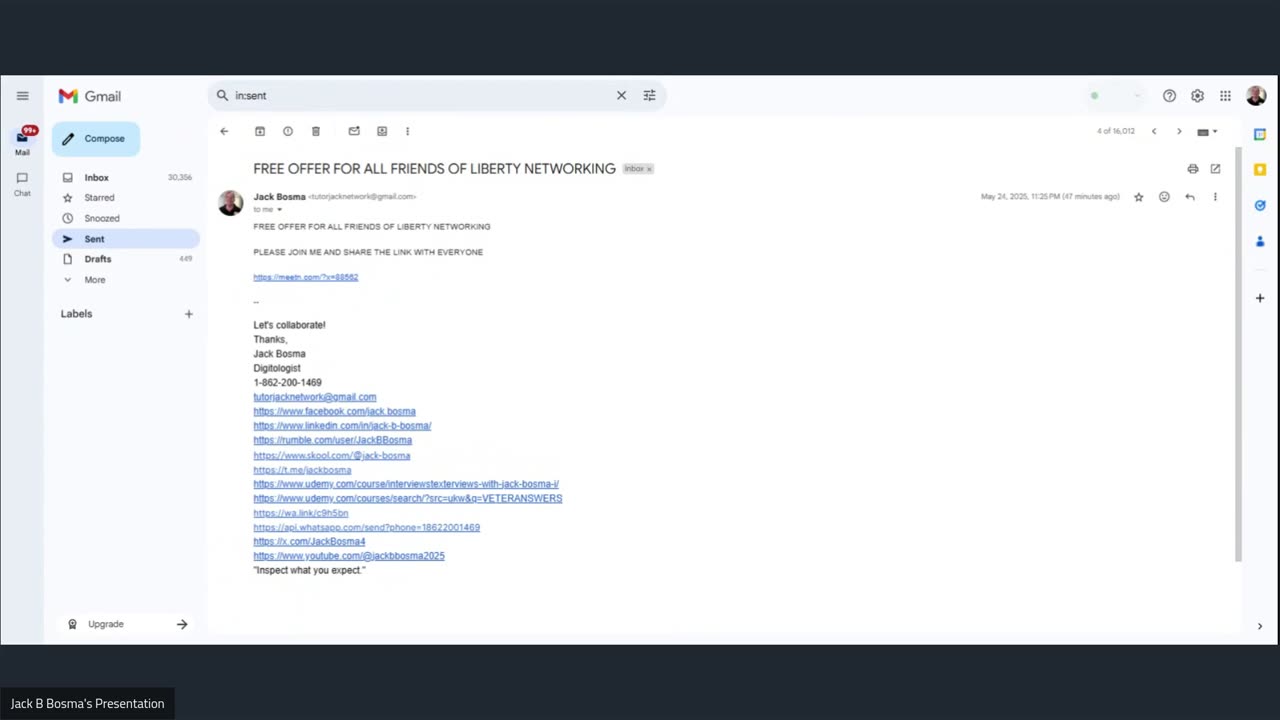
Task: Open Mail section in left rail
Action: coord(22,141)
